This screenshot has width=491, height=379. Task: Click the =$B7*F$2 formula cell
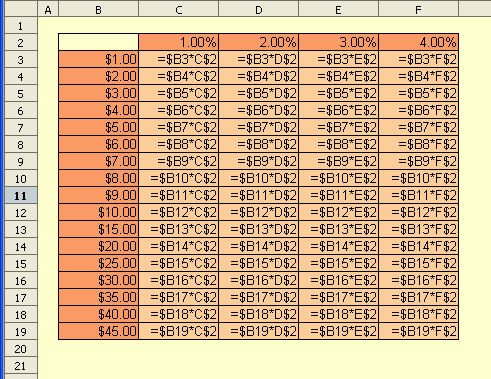pos(419,127)
